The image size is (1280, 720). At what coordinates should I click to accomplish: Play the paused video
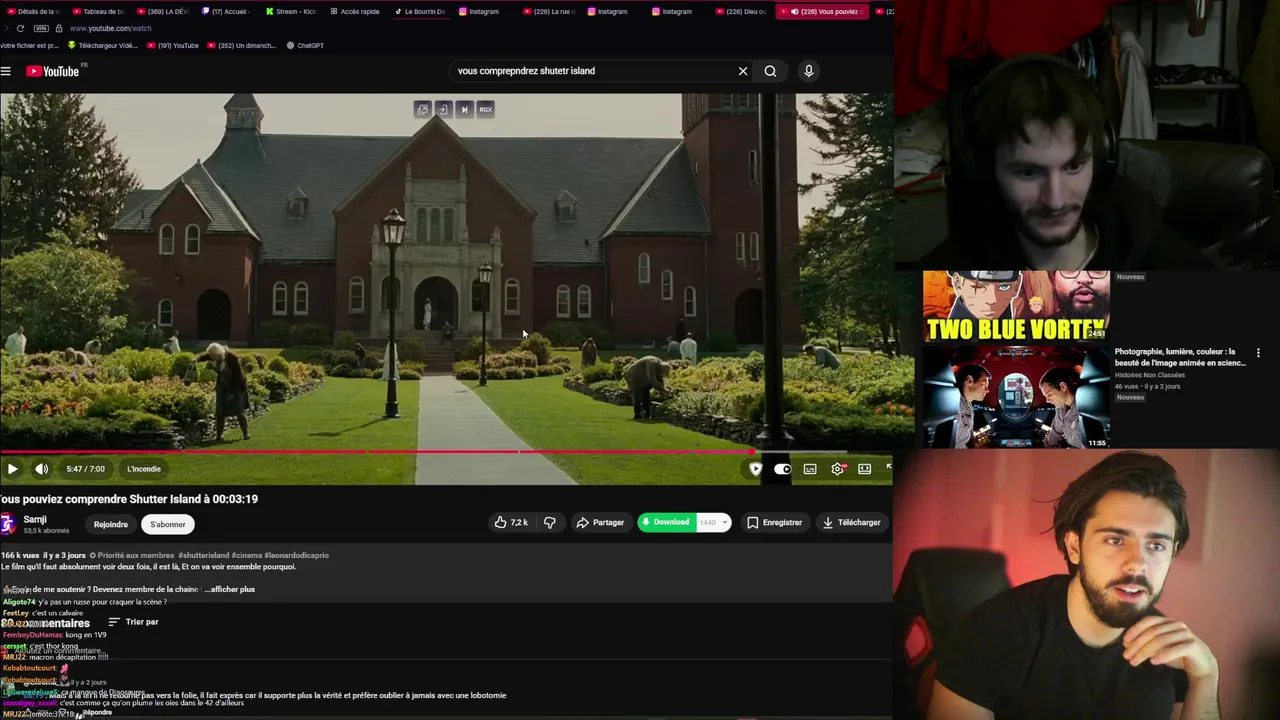[12, 469]
